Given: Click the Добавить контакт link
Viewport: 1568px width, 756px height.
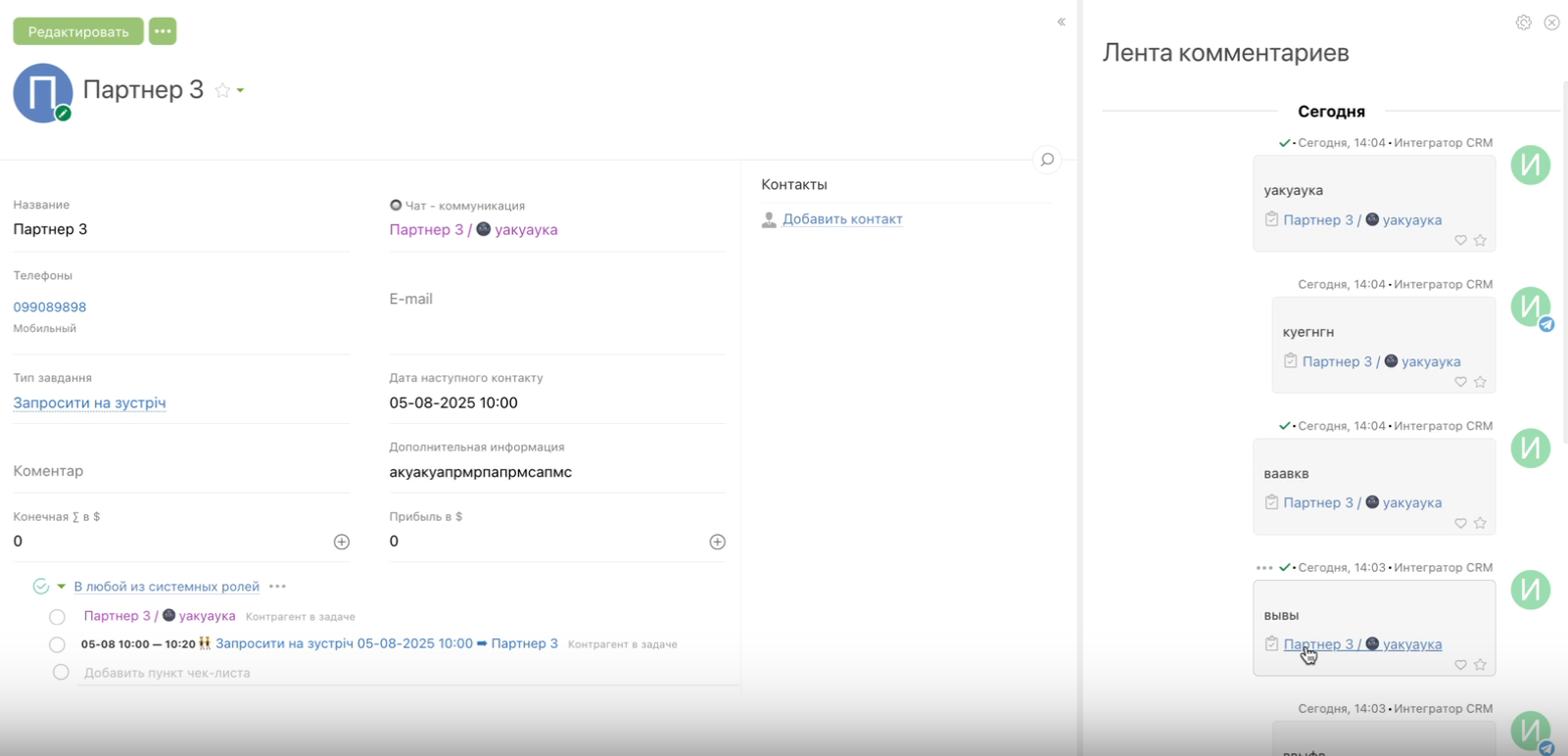Looking at the screenshot, I should click(841, 219).
